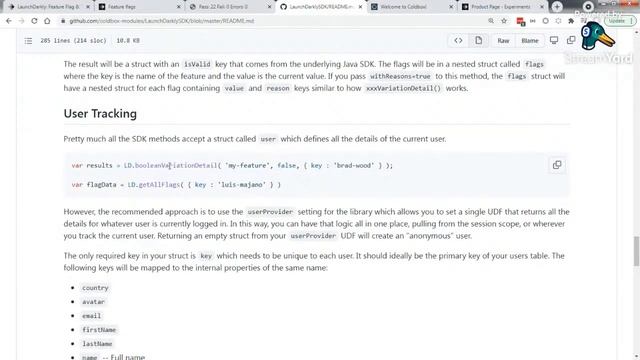Click the browser Update button

coord(620,21)
